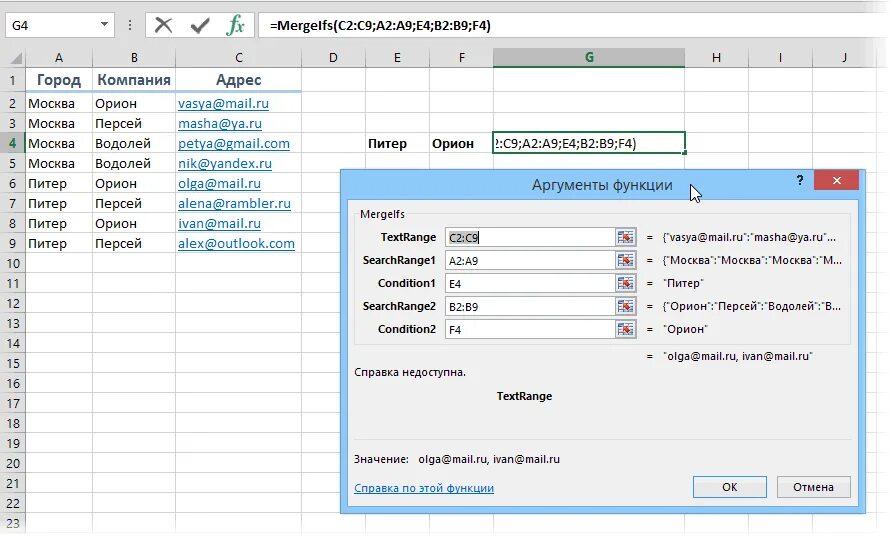The height and width of the screenshot is (537, 891).
Task: Confirm formula entry with the checkmark icon
Action: click(199, 25)
